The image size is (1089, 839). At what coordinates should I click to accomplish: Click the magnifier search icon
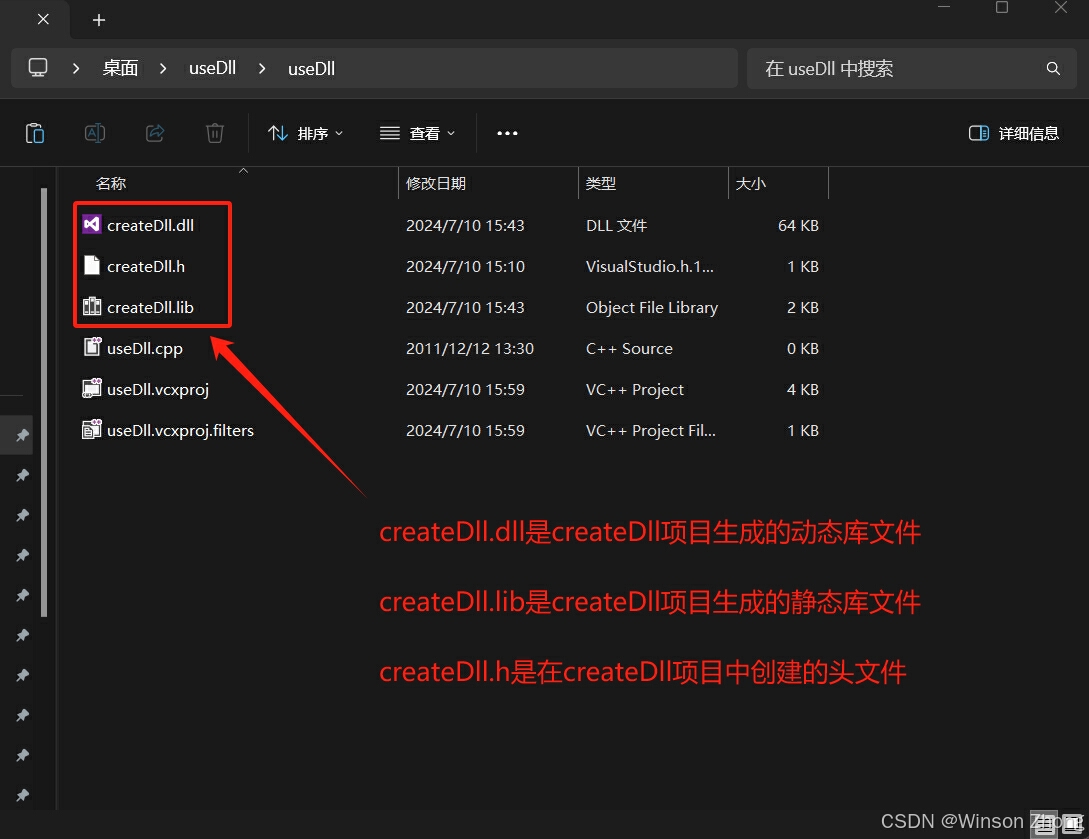pyautogui.click(x=1053, y=68)
